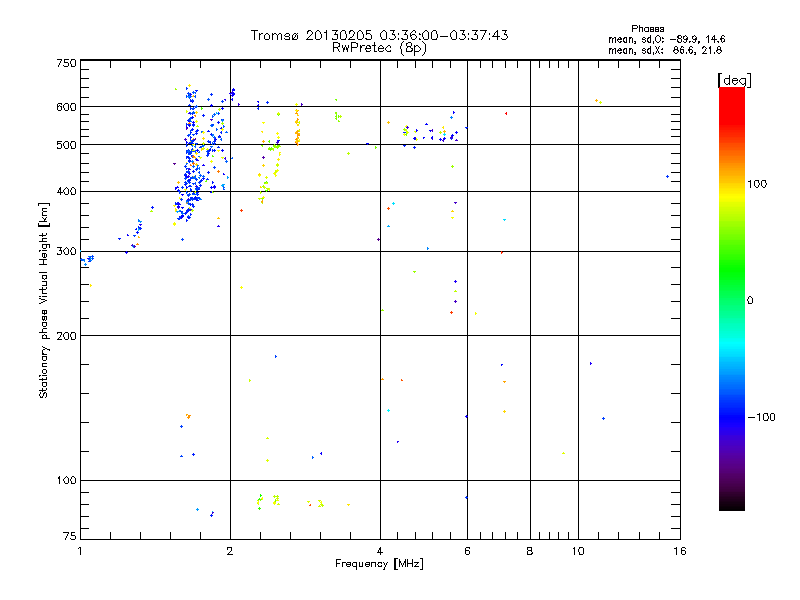This screenshot has height=600, width=800.
Task: Click the 'Phases' header label
Action: coord(647,29)
